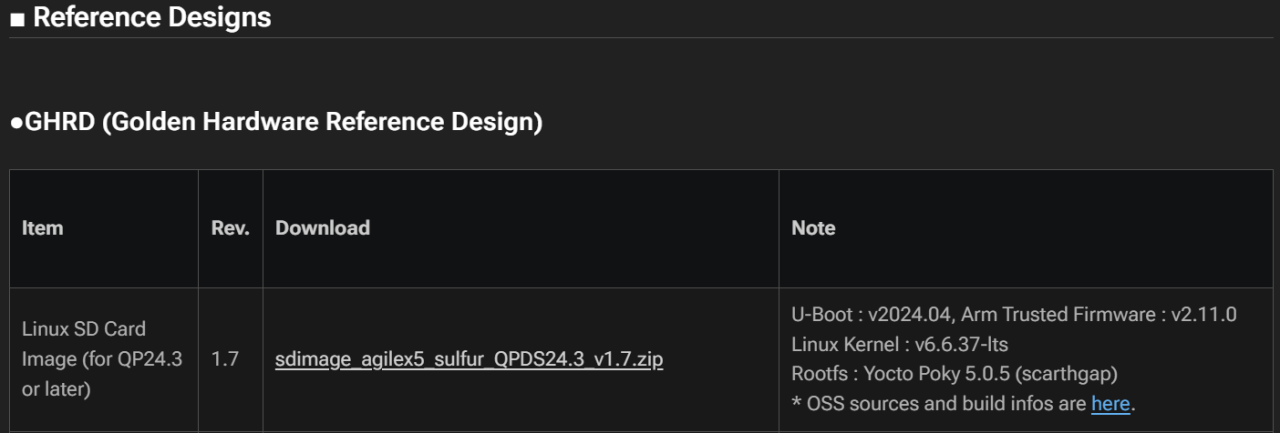1280x433 pixels.
Task: Click the divider line under Reference Designs
Action: (640, 38)
